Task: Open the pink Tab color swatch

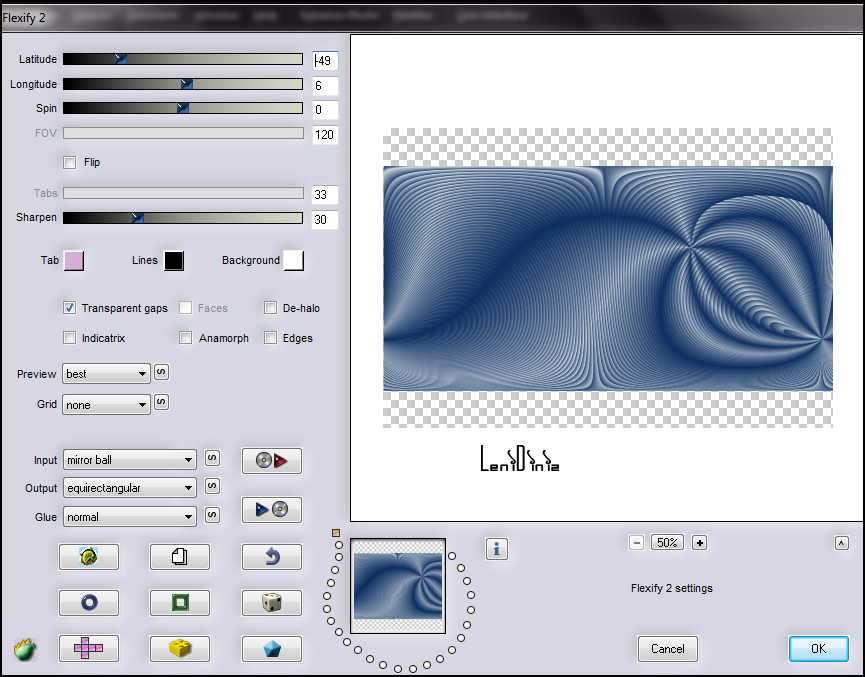Action: pyautogui.click(x=74, y=260)
